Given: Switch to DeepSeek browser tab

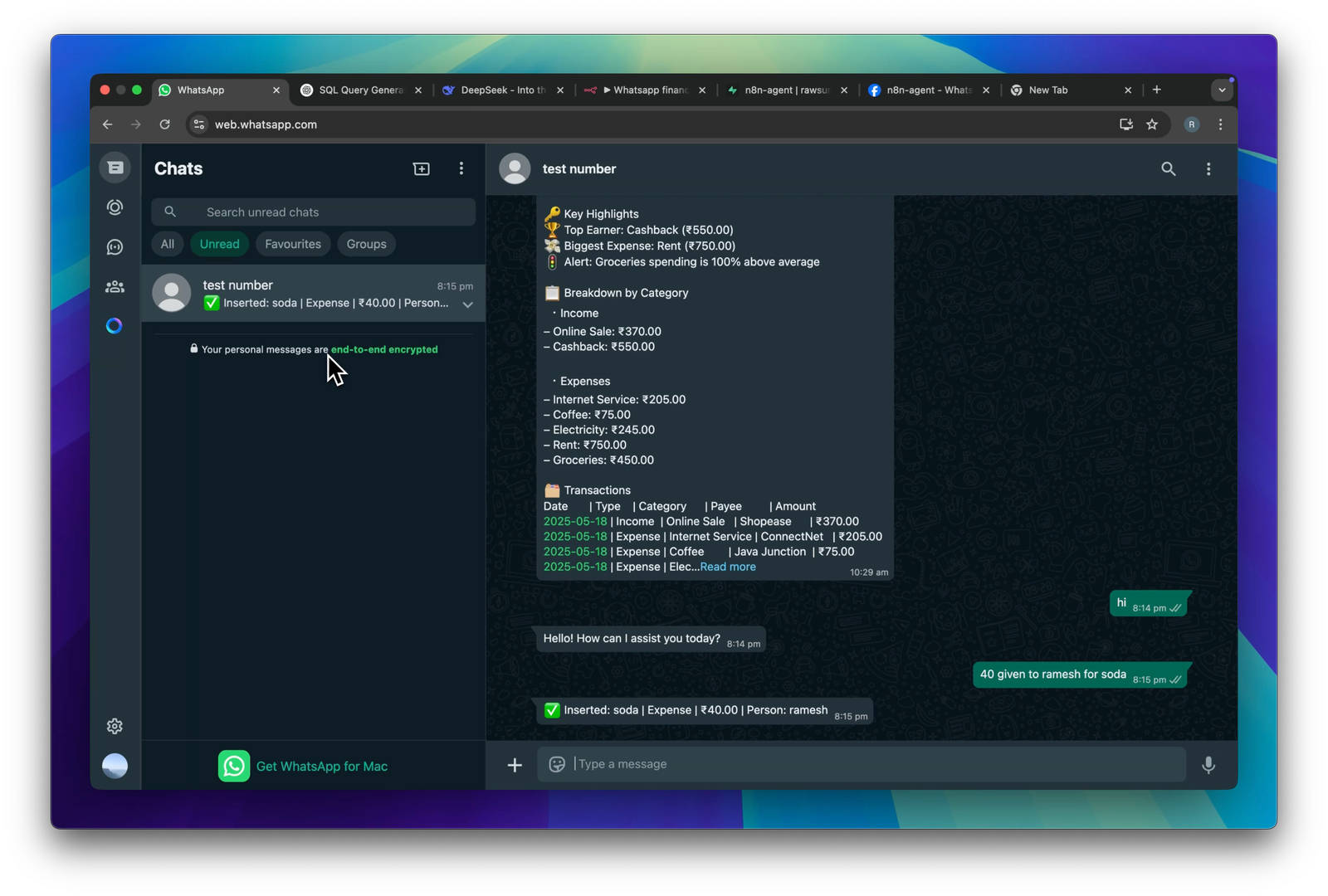Looking at the screenshot, I should coord(503,90).
